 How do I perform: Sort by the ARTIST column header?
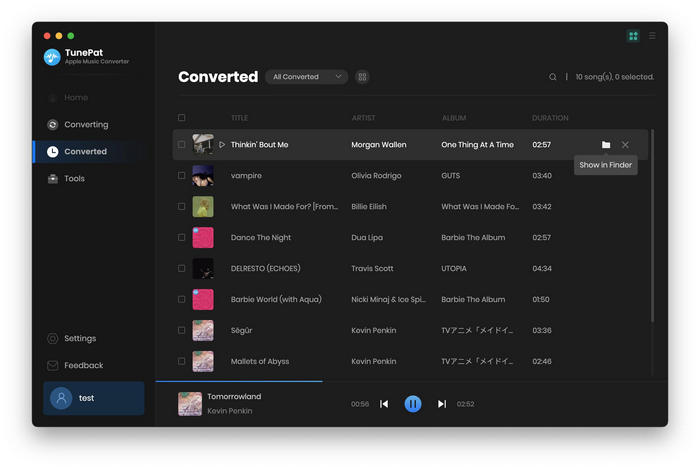pyautogui.click(x=363, y=118)
